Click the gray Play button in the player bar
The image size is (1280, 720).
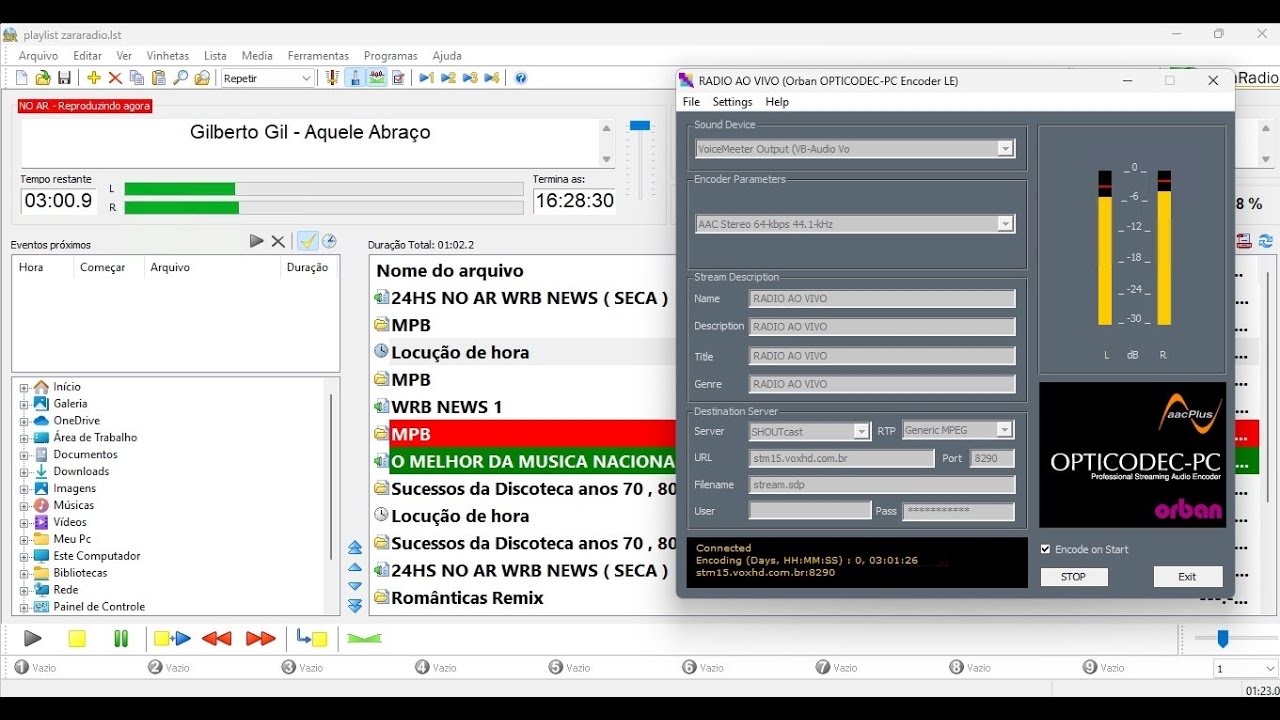(x=32, y=639)
